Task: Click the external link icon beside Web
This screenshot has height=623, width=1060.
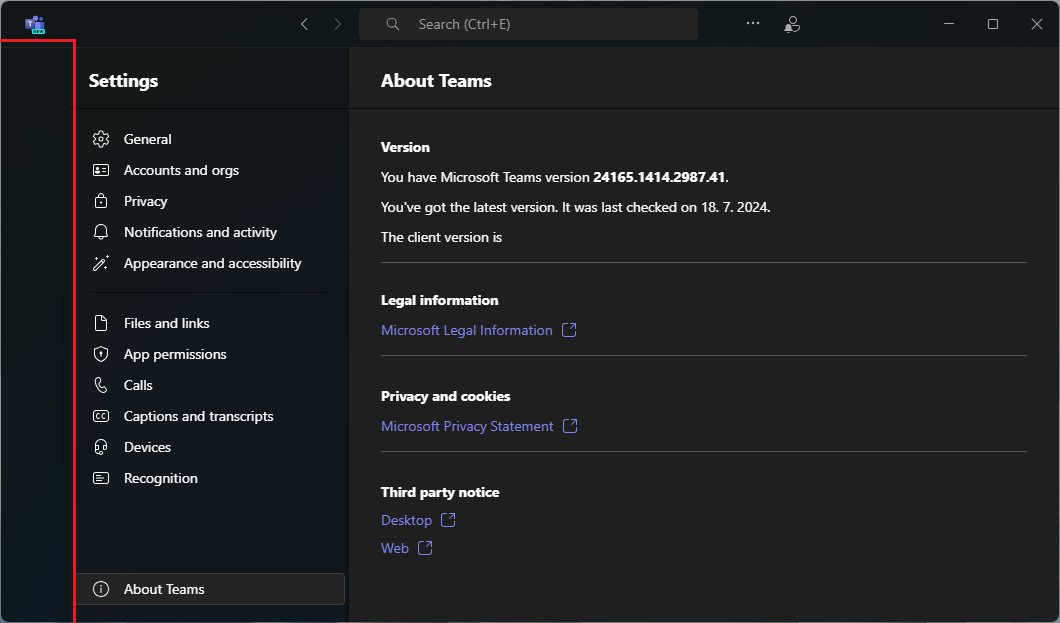Action: pos(425,548)
